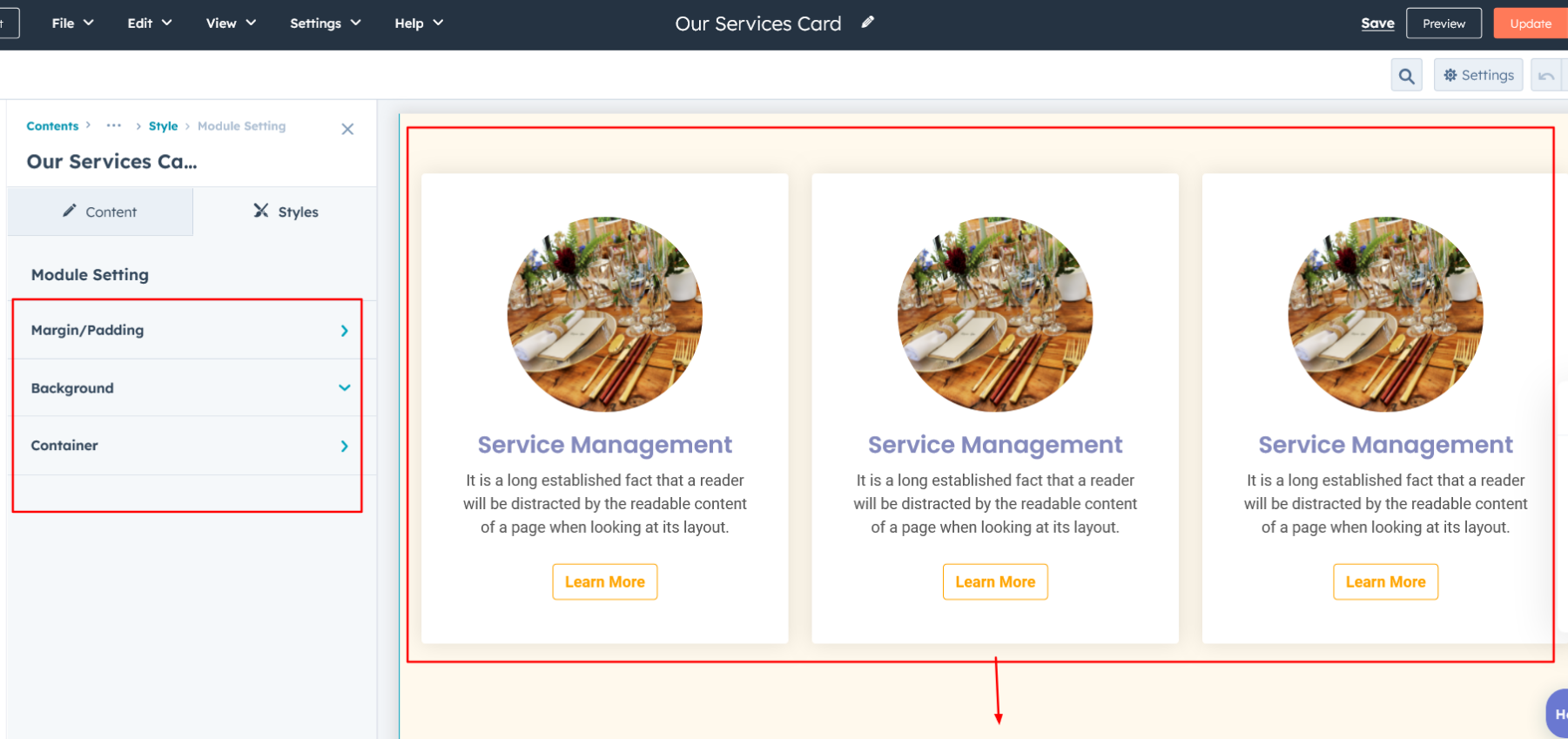Switch to the Content tab
This screenshot has height=739, width=1568.
pos(100,212)
